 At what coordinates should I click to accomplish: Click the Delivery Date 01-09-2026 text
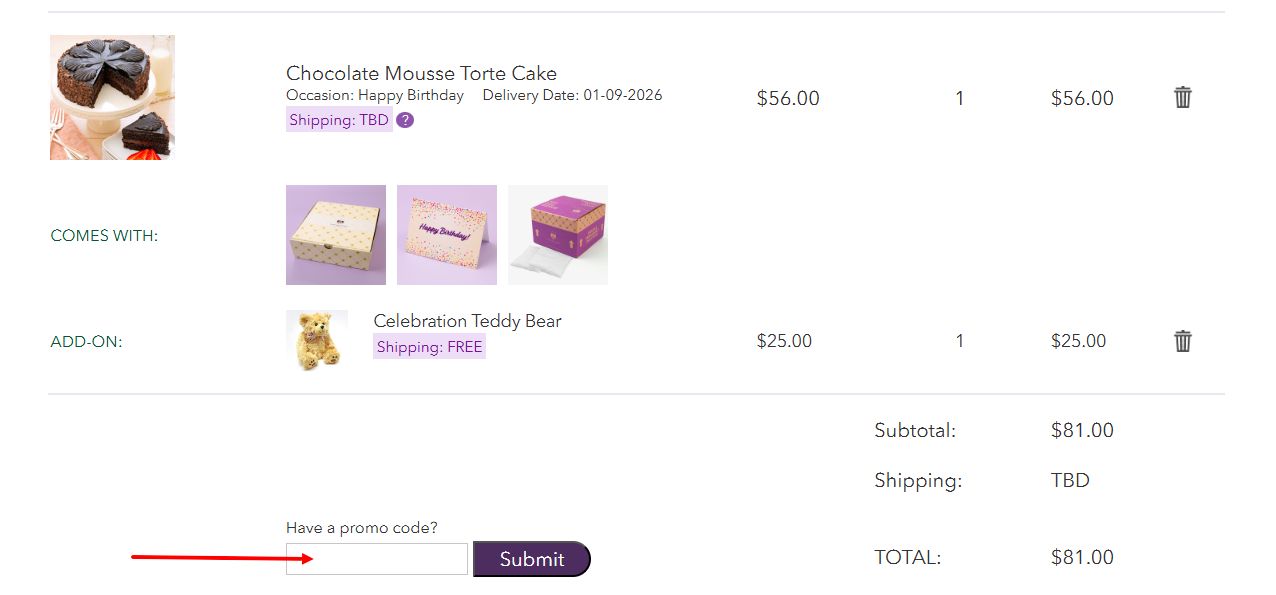click(571, 95)
